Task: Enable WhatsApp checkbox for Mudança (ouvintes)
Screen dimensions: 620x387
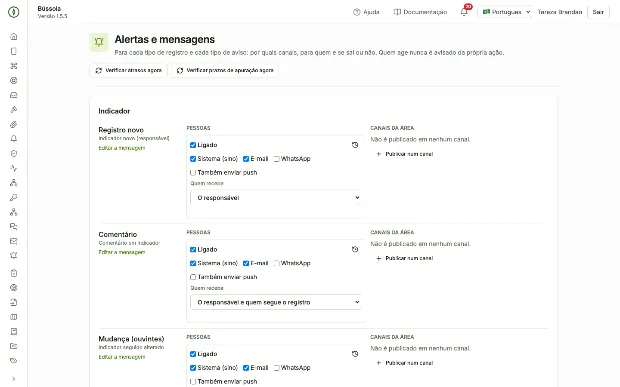Action: point(277,368)
